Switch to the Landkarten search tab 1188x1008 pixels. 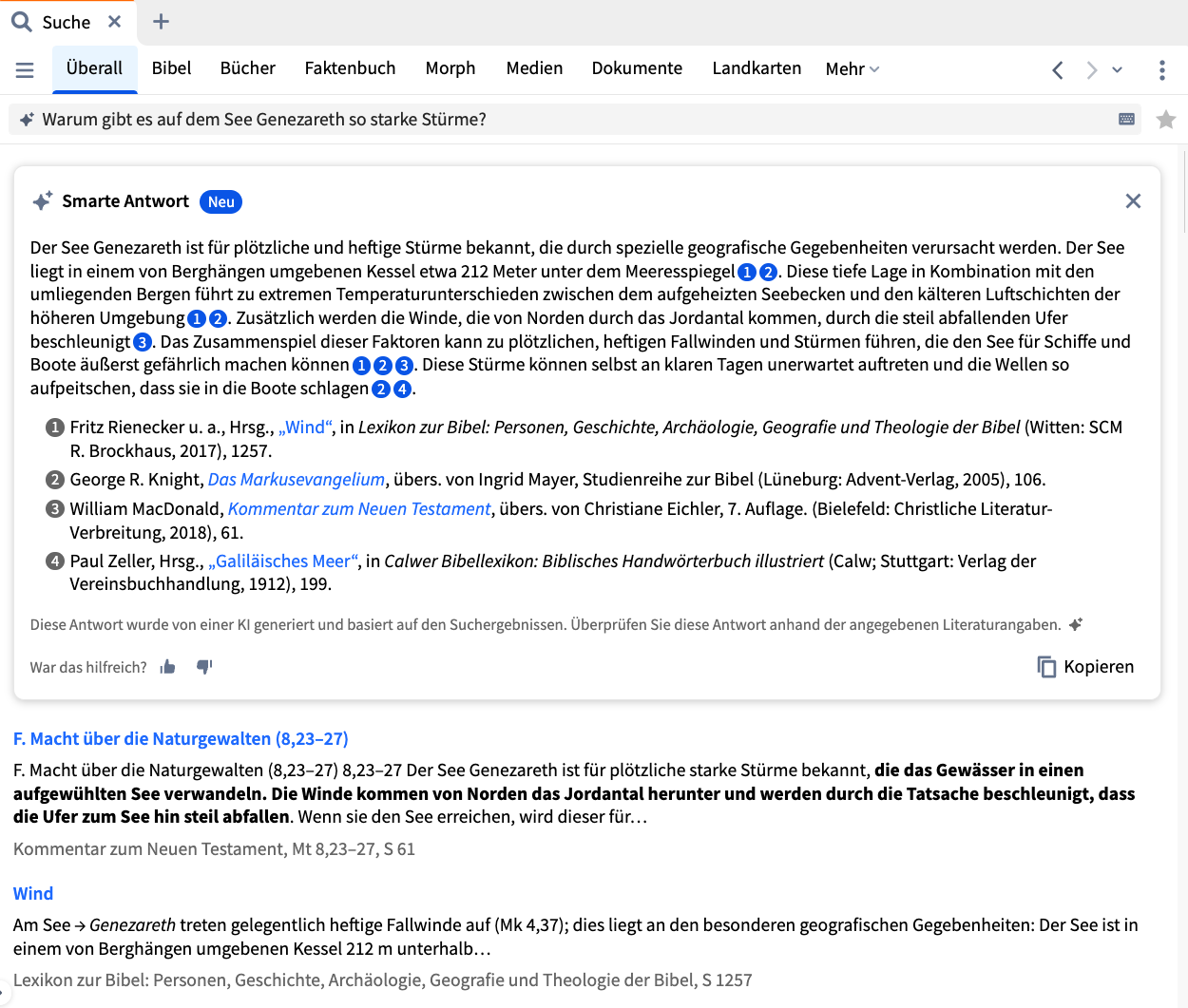click(x=757, y=68)
